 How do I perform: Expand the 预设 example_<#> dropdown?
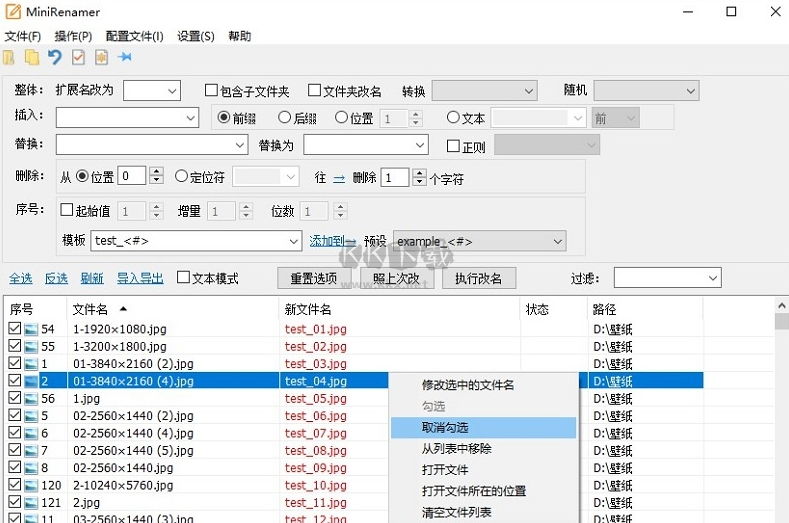tap(557, 241)
